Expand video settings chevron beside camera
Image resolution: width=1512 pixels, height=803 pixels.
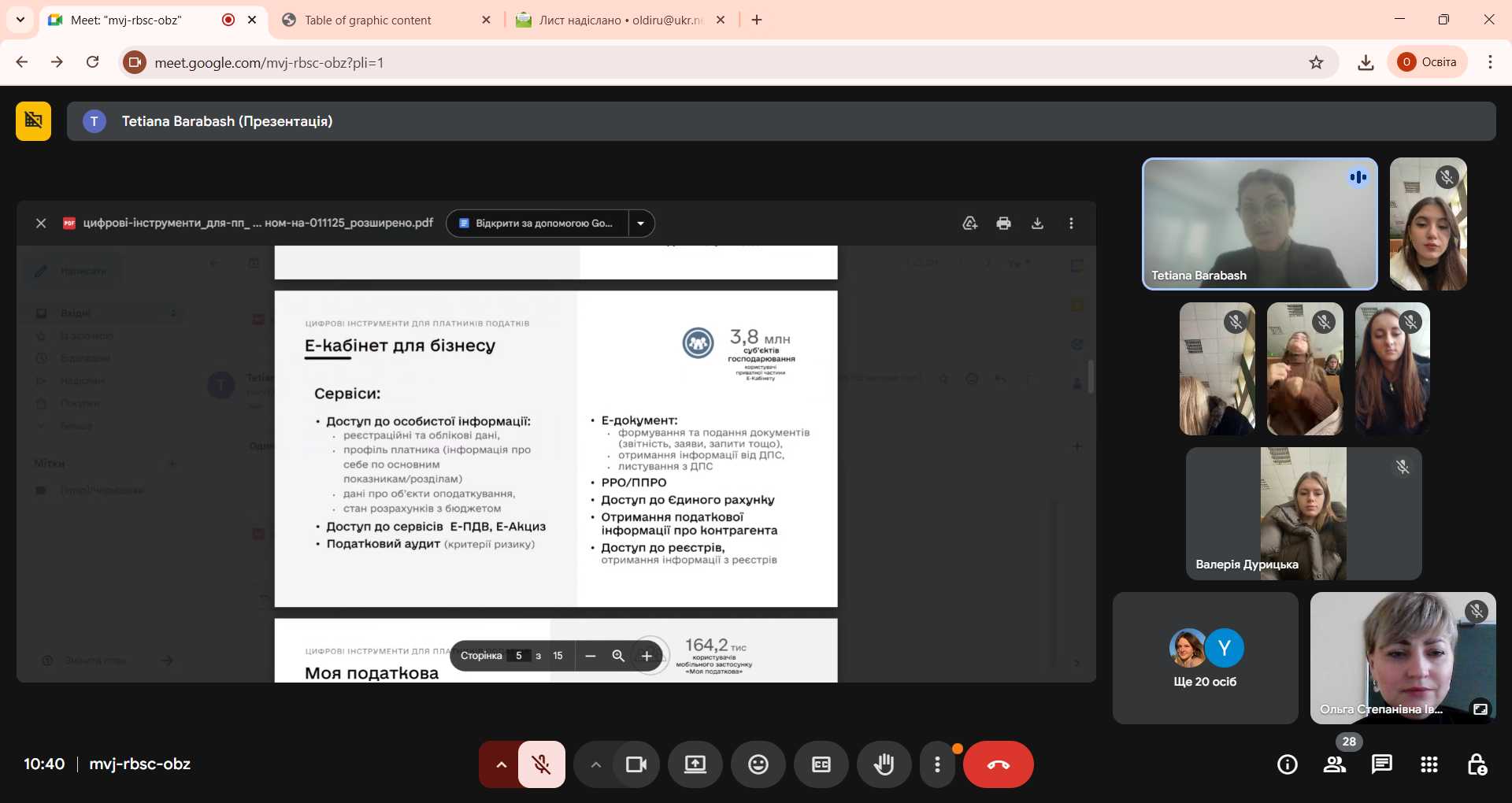coord(596,764)
